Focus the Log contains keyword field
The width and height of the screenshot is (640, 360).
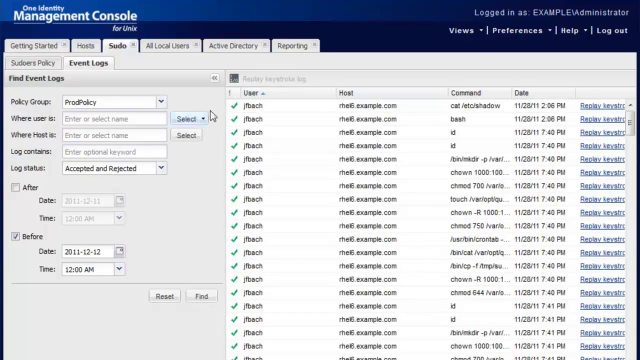click(115, 152)
